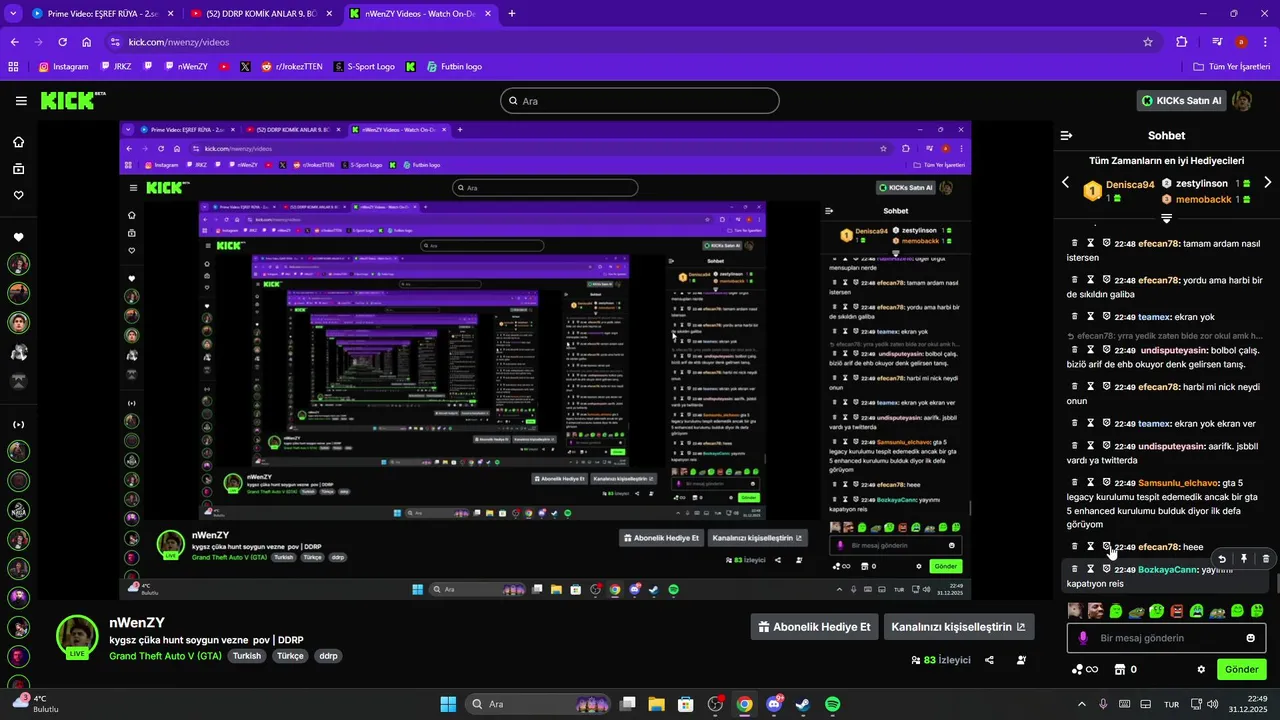Viewport: 1280px width, 720px height.
Task: Delete teamex's 'ekran yok' message
Action: 1075,316
